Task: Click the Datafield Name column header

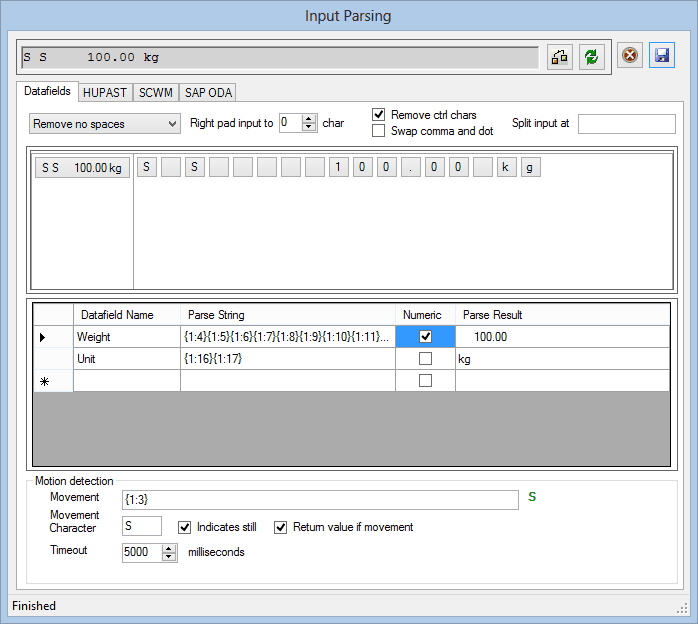Action: pos(127,315)
